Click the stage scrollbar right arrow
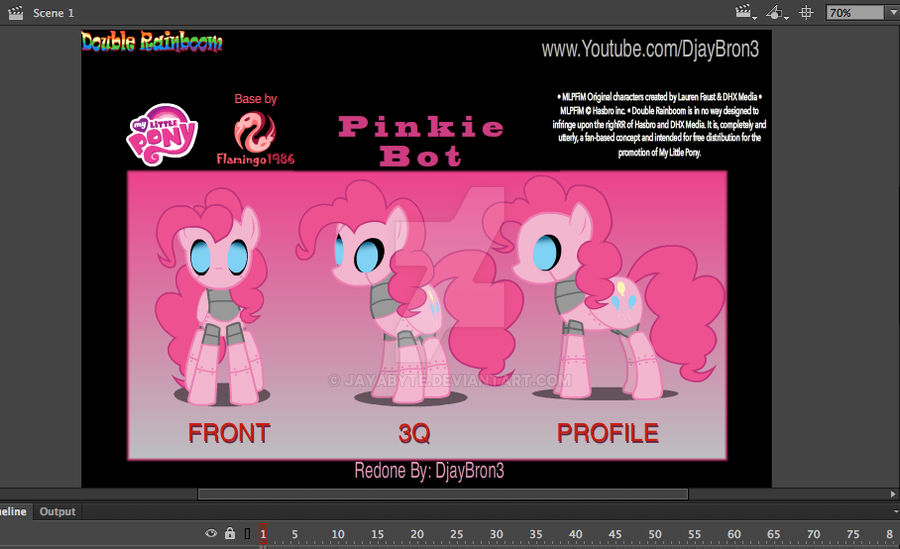This screenshot has height=549, width=900. (893, 494)
